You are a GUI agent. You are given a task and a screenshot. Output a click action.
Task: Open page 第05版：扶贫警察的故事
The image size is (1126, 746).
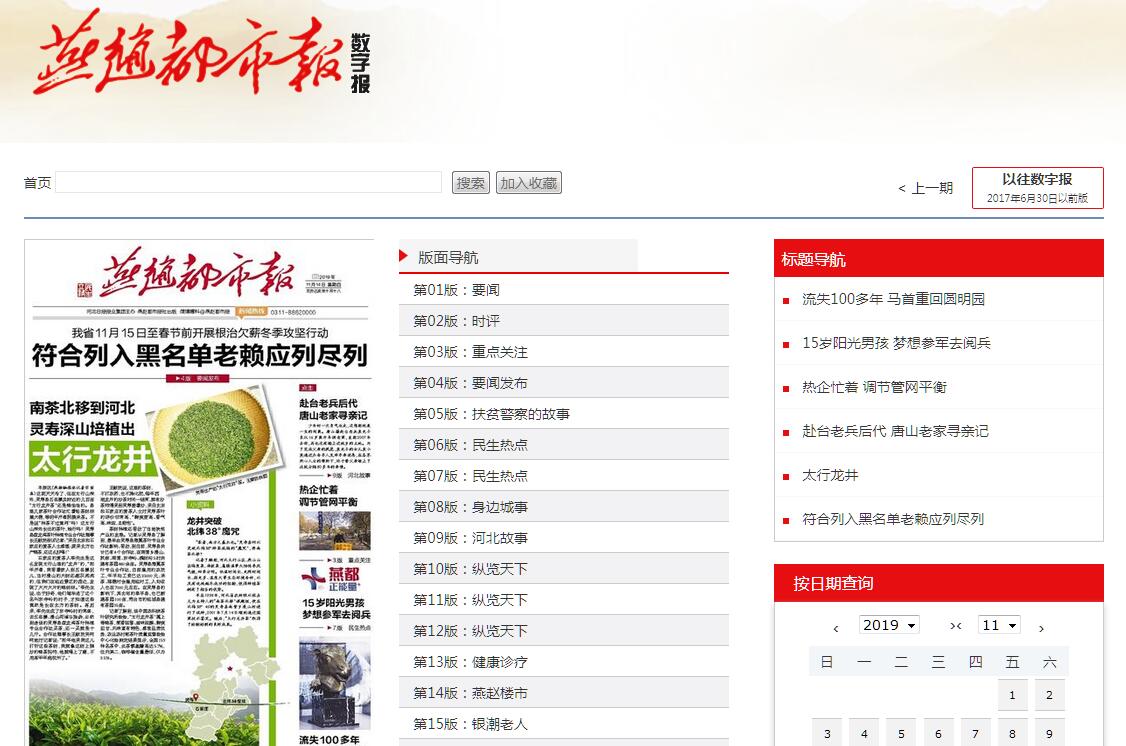coord(492,414)
